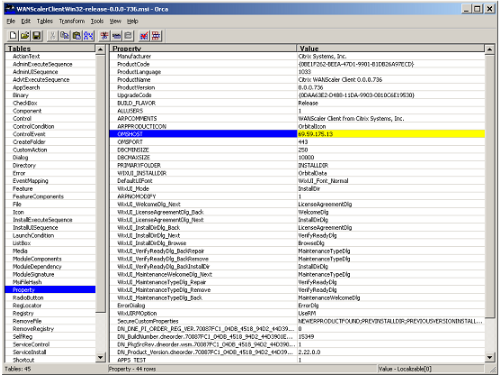Click the Save floppy disk icon
Viewport: 500px width, 381px height.
[37, 36]
